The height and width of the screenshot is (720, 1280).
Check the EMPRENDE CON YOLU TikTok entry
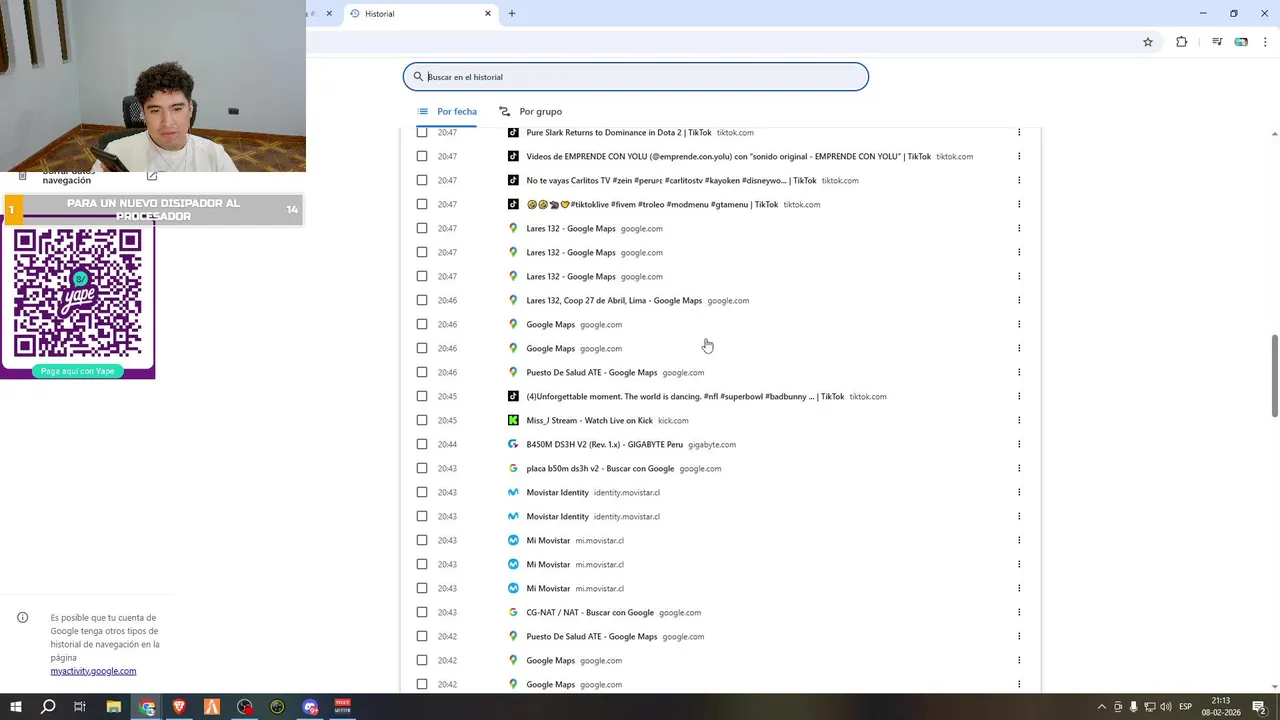(x=422, y=156)
